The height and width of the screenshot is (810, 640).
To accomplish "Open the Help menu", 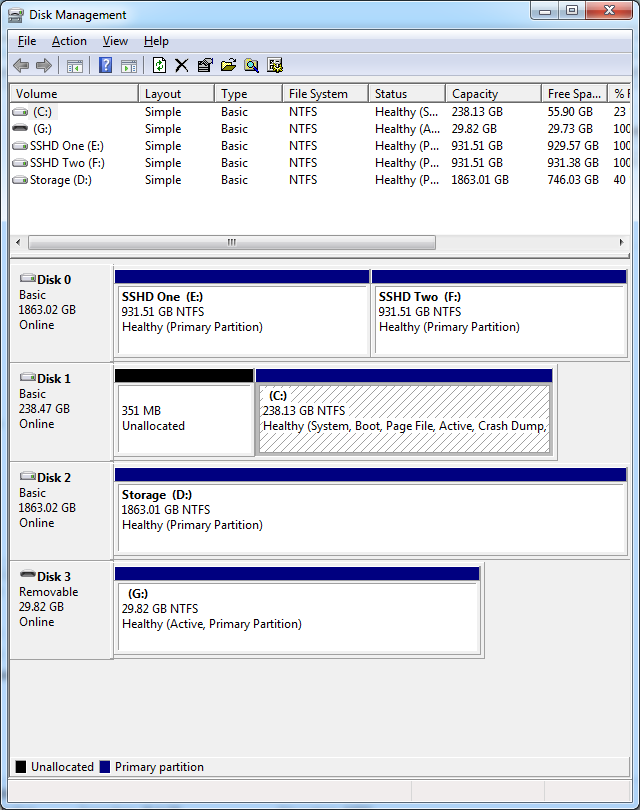I will (x=156, y=41).
